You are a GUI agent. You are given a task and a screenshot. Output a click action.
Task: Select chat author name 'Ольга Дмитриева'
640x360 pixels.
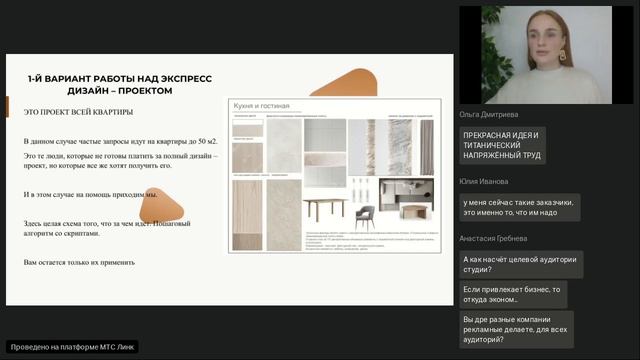tap(489, 115)
